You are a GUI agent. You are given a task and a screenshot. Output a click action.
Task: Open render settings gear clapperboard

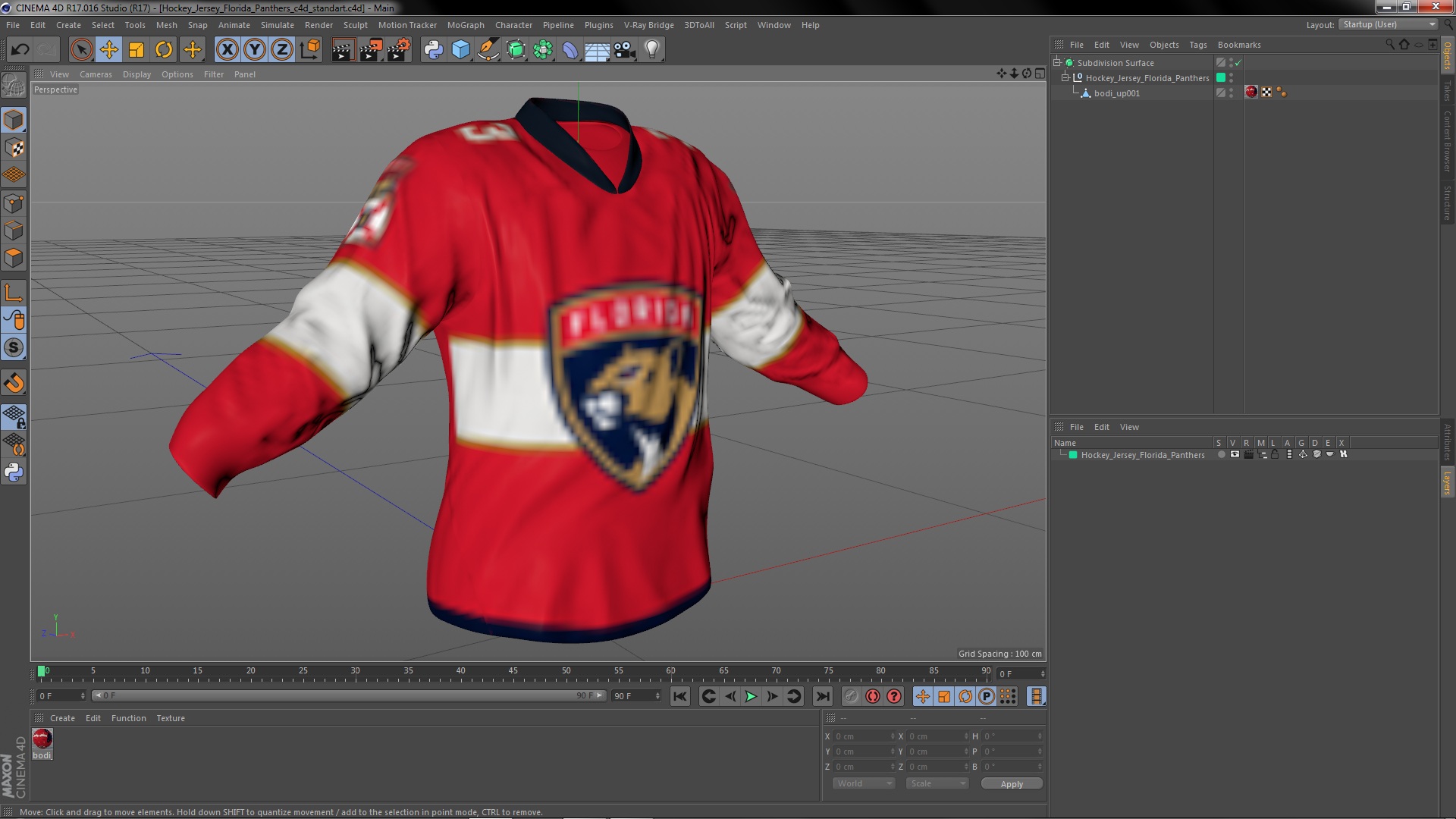coord(399,50)
